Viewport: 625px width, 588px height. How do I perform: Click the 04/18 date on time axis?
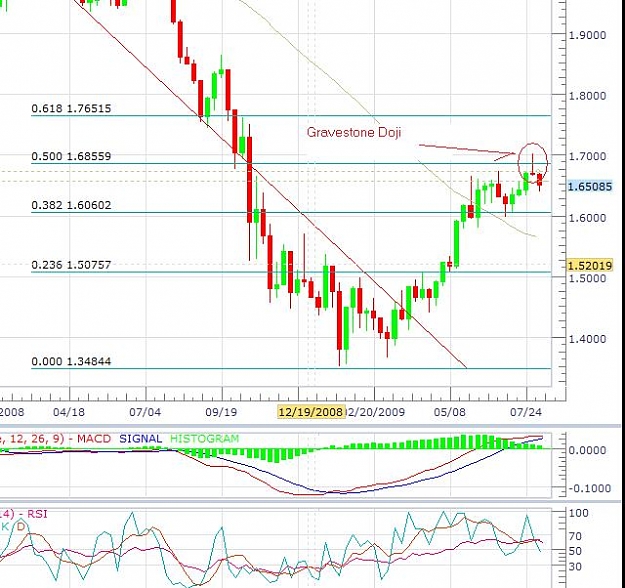pos(69,412)
